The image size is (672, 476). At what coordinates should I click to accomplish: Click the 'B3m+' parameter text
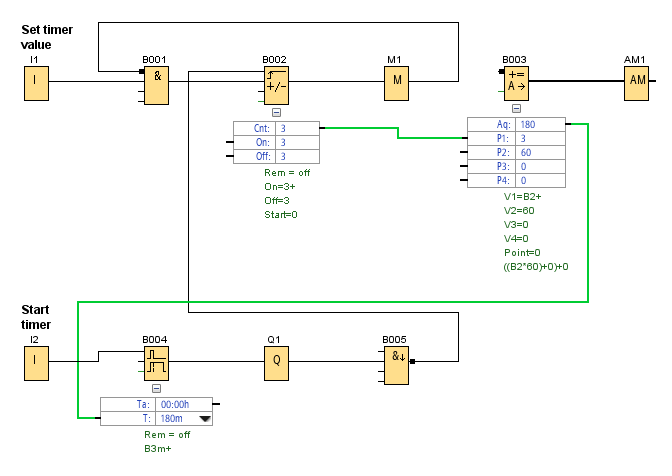point(158,449)
